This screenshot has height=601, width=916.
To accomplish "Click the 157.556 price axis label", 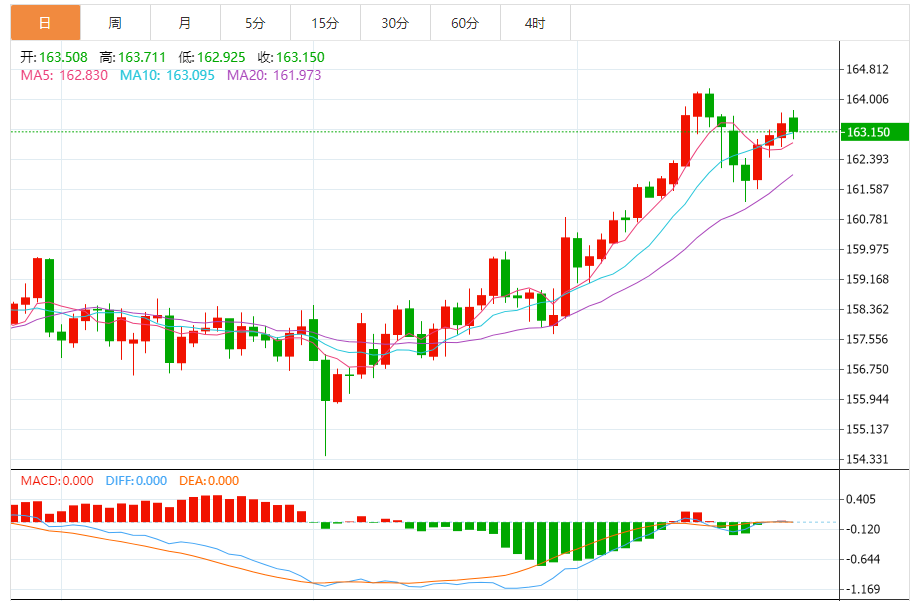I will (868, 339).
